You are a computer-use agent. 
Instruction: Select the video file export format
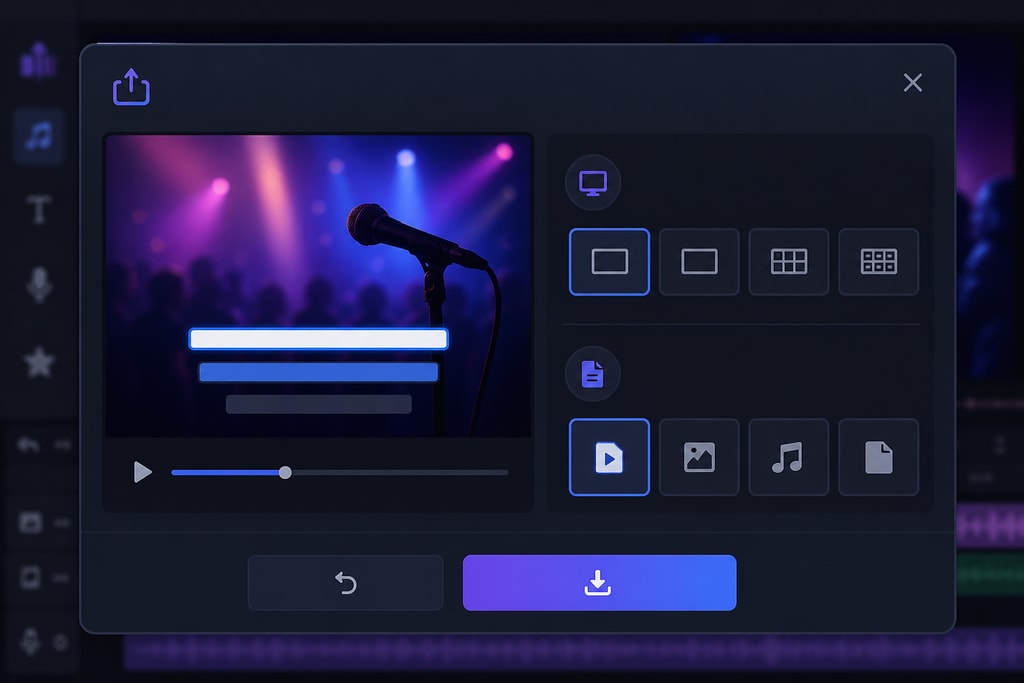pyautogui.click(x=609, y=457)
